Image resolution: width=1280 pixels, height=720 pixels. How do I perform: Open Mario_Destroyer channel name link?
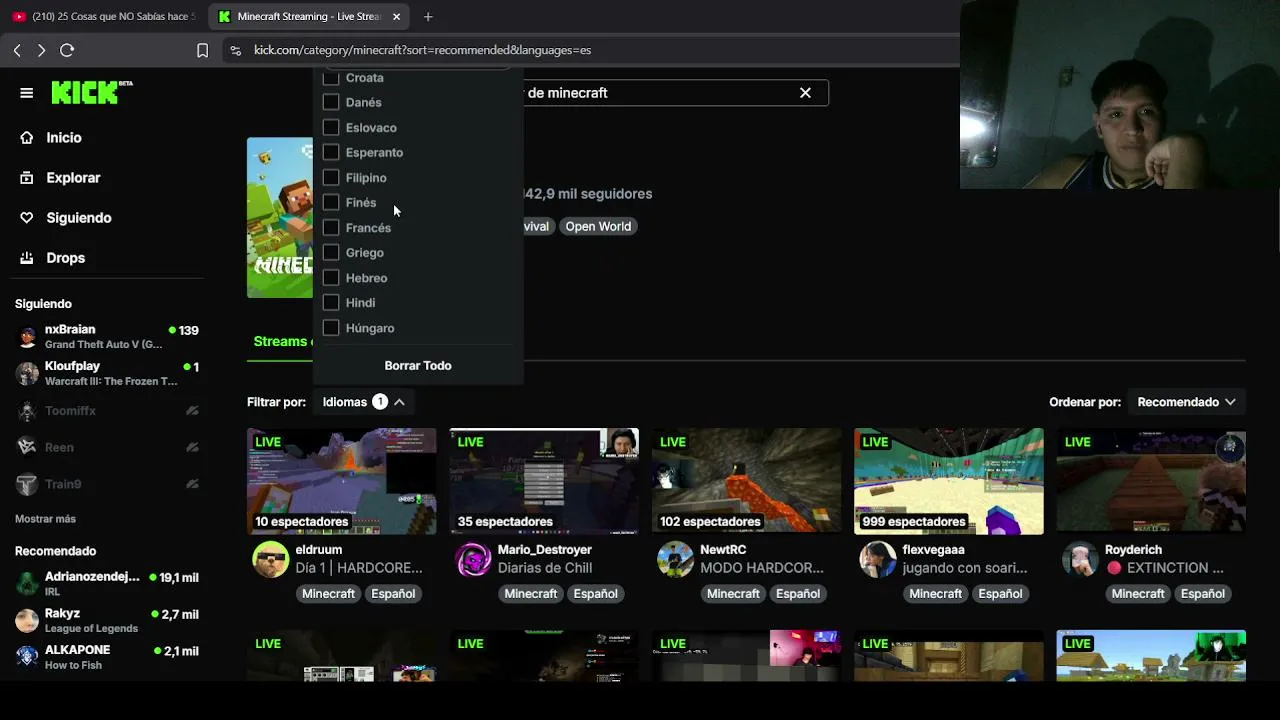(x=545, y=550)
